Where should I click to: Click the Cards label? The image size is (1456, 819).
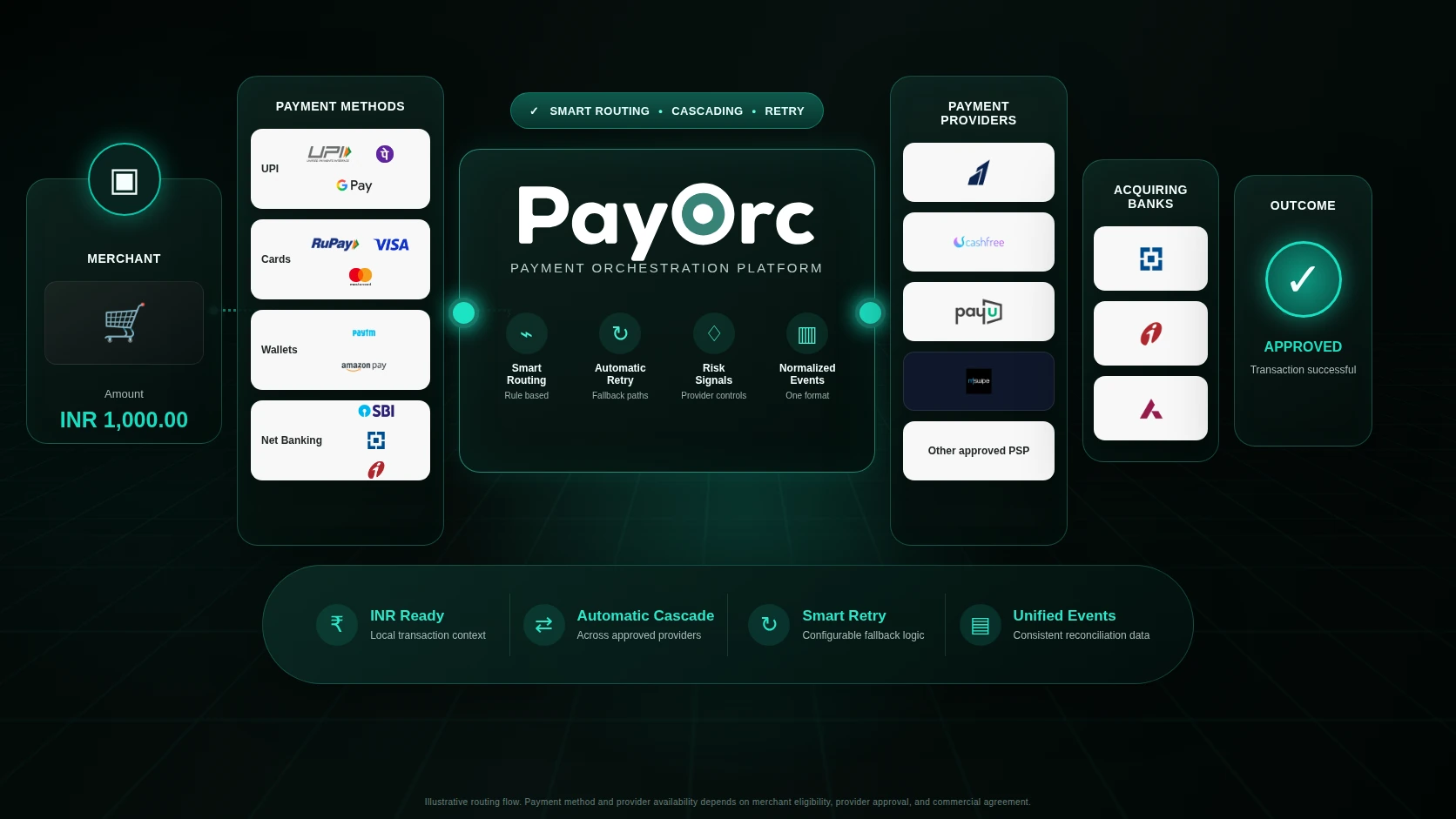[x=276, y=259]
